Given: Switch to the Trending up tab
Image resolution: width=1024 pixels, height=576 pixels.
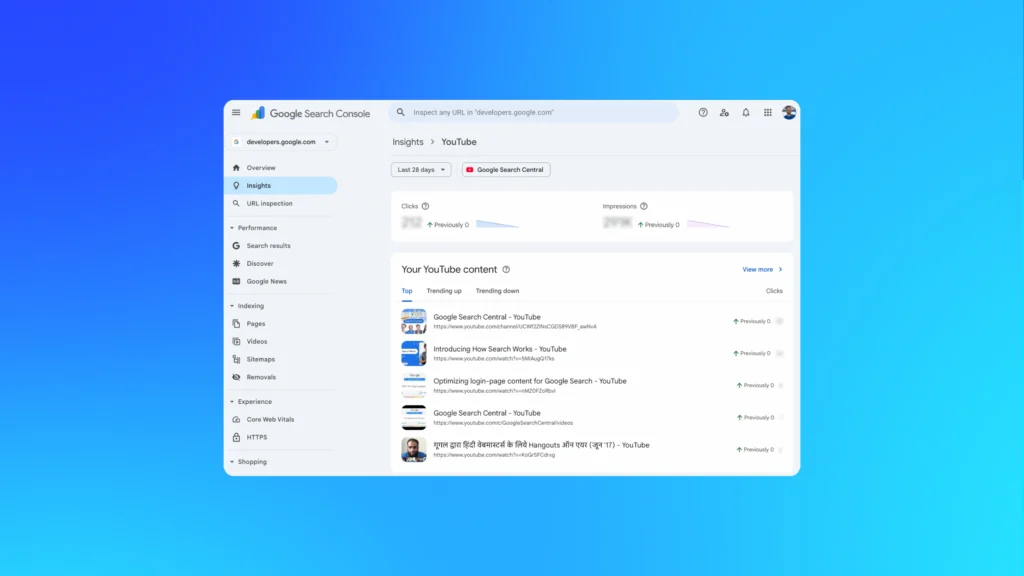Looking at the screenshot, I should [x=444, y=291].
